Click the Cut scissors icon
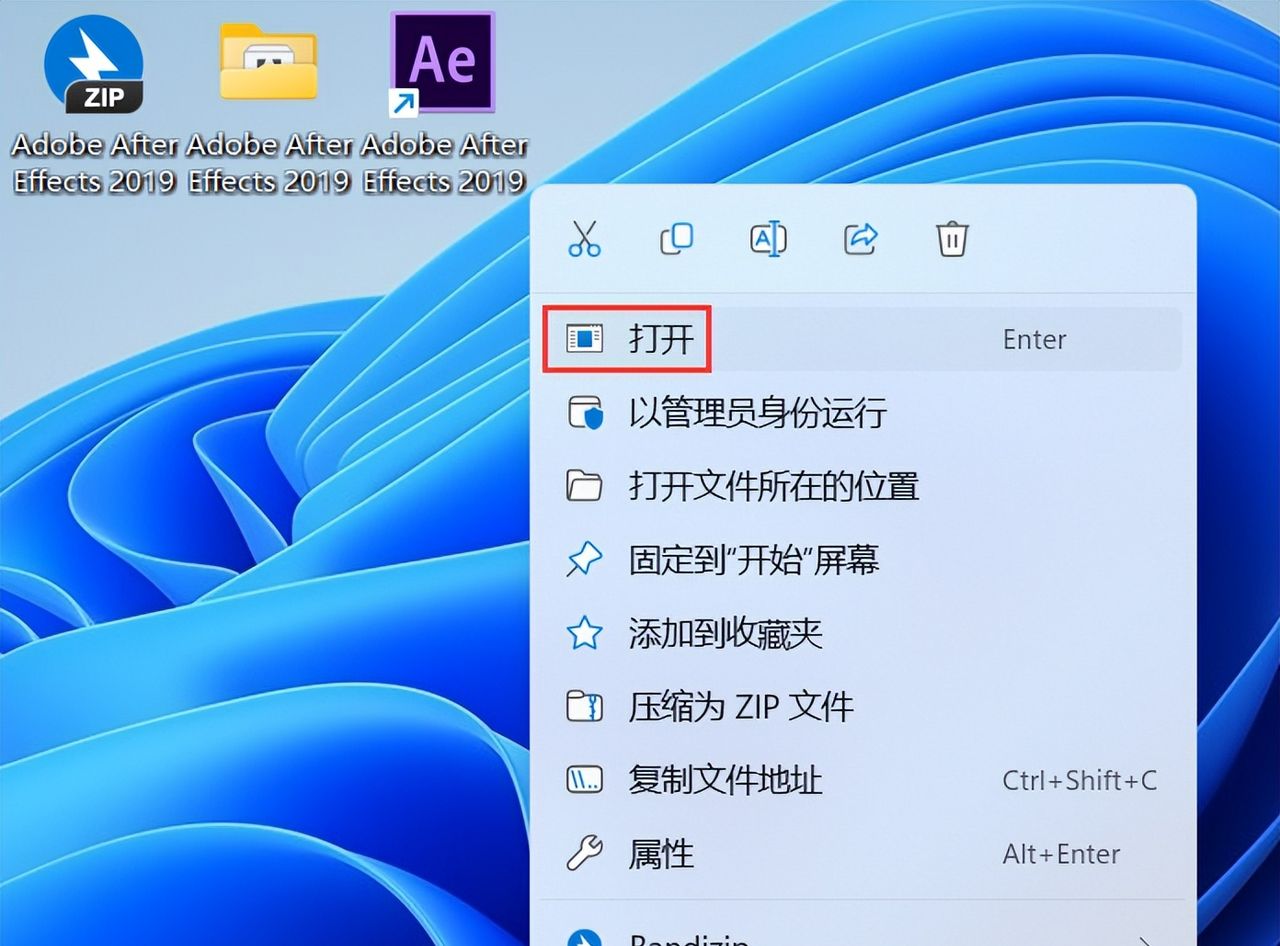The width and height of the screenshot is (1280, 946). click(586, 239)
